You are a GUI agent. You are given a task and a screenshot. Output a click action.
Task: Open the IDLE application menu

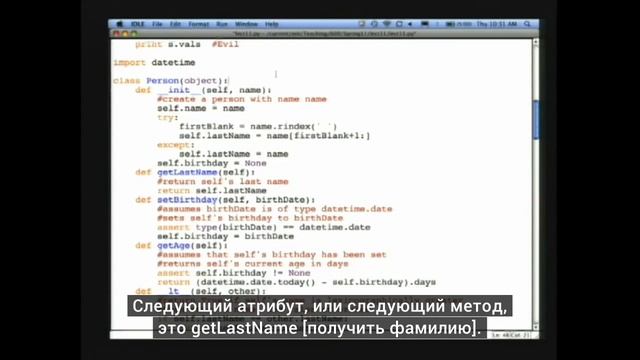point(138,24)
